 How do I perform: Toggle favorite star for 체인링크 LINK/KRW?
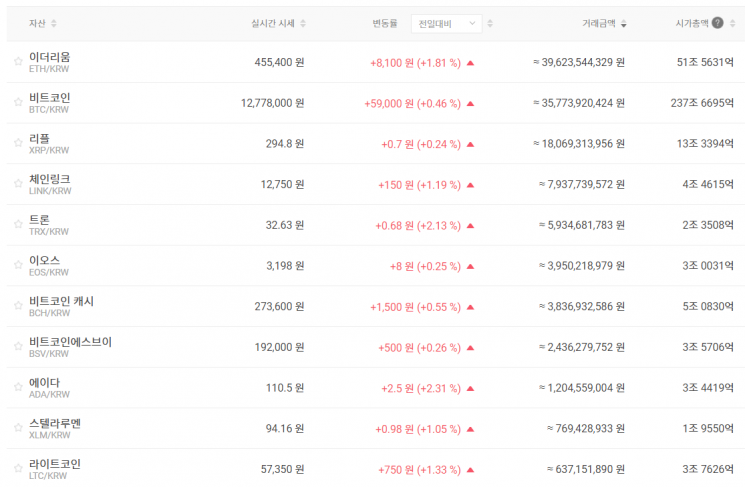pos(18,183)
